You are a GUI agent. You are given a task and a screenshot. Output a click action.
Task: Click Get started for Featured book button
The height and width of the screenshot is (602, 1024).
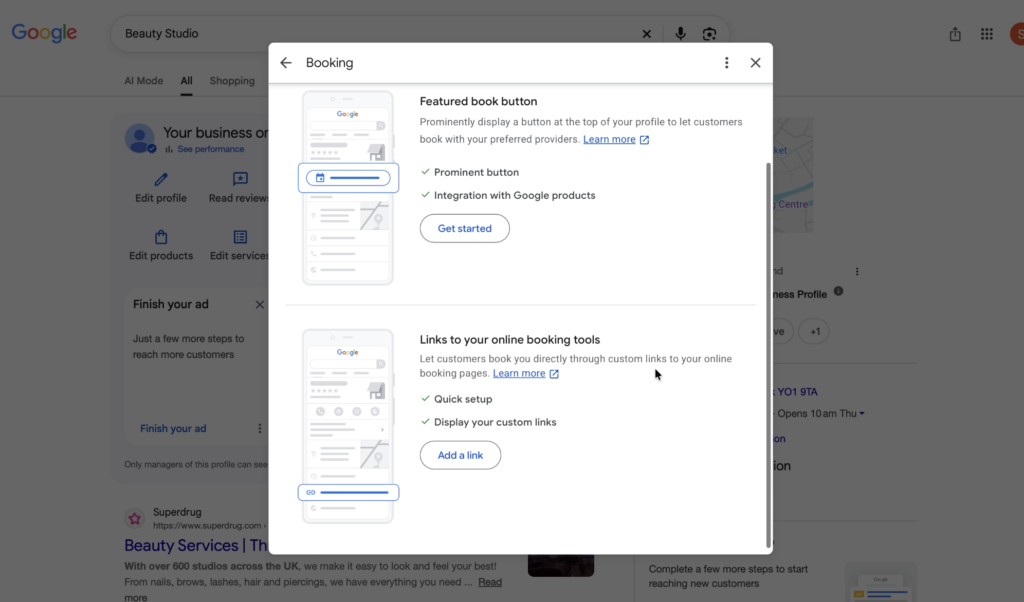click(464, 229)
